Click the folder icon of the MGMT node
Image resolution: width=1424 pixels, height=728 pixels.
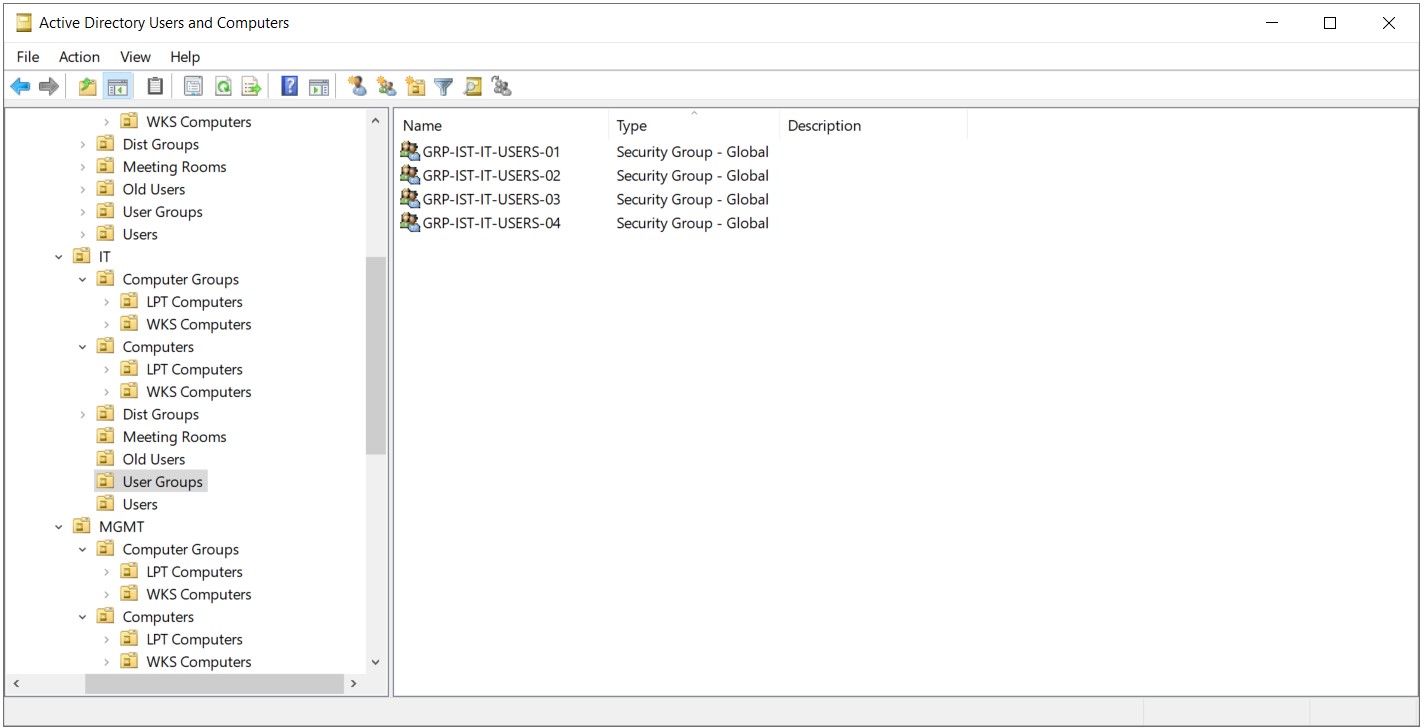[82, 527]
